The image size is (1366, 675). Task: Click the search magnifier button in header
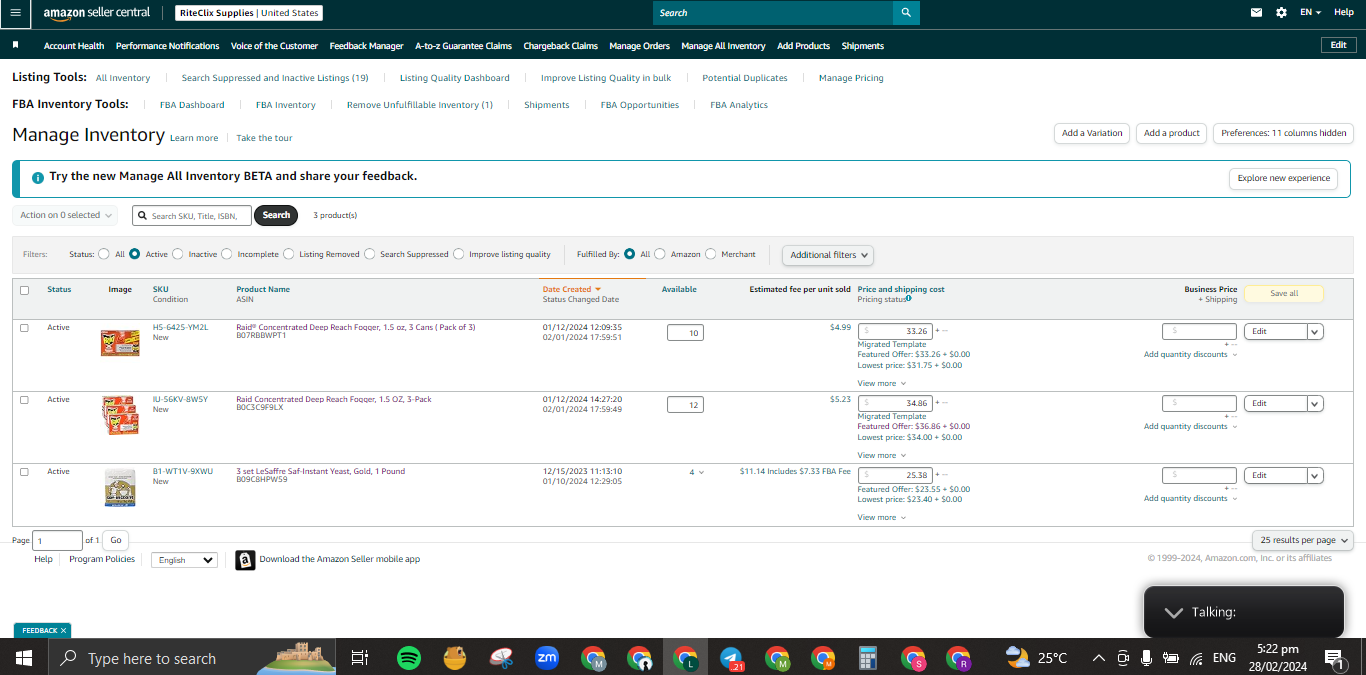[906, 13]
